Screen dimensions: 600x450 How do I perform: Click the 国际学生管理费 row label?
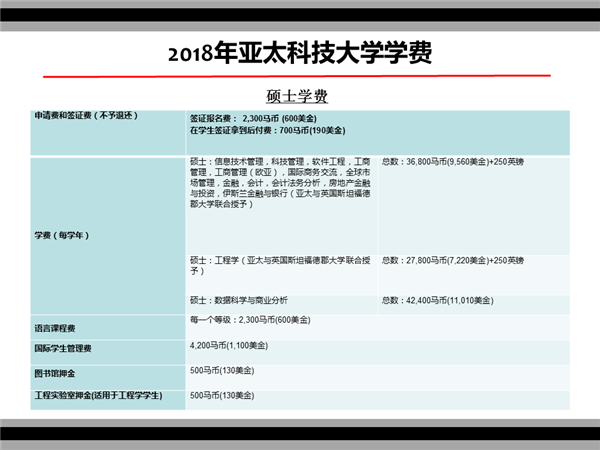[63, 348]
